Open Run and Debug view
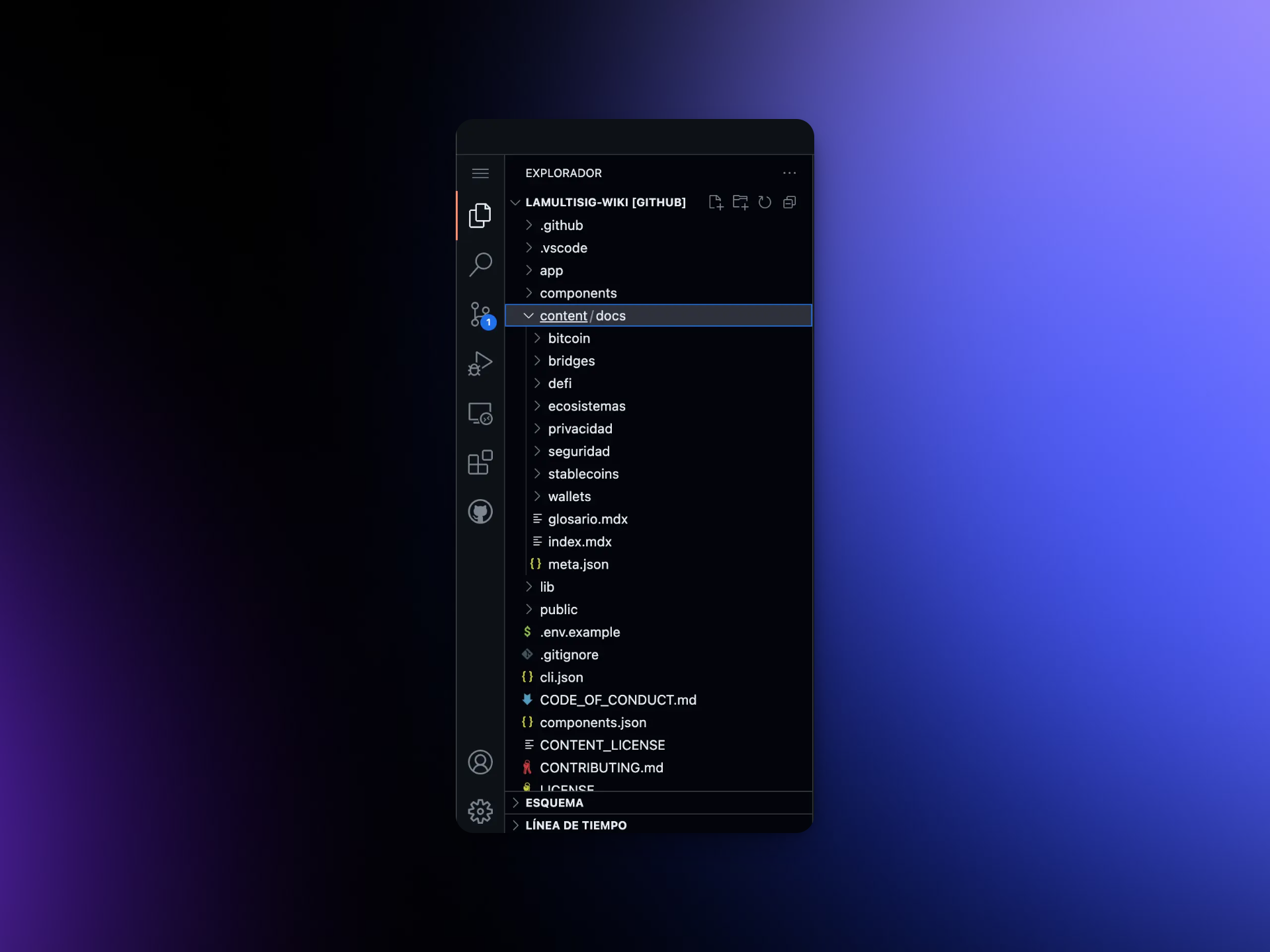This screenshot has width=1270, height=952. click(480, 364)
